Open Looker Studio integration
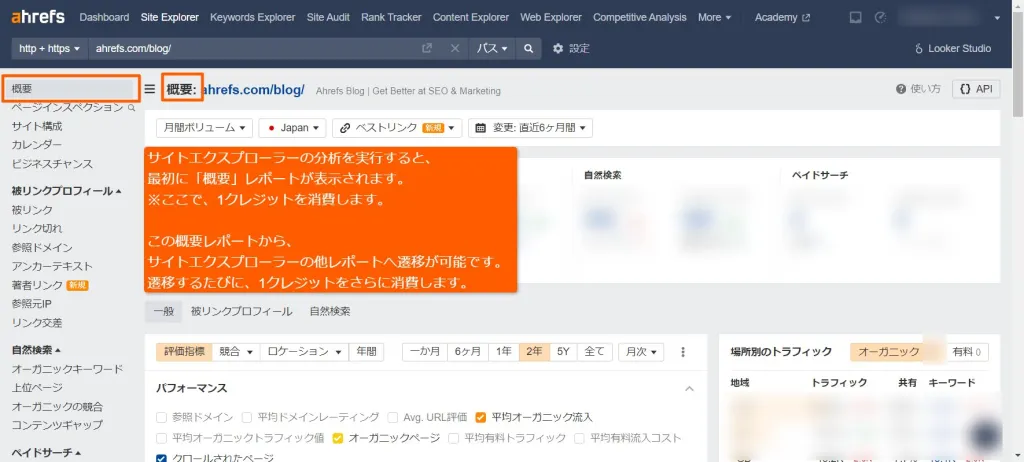 coord(953,48)
